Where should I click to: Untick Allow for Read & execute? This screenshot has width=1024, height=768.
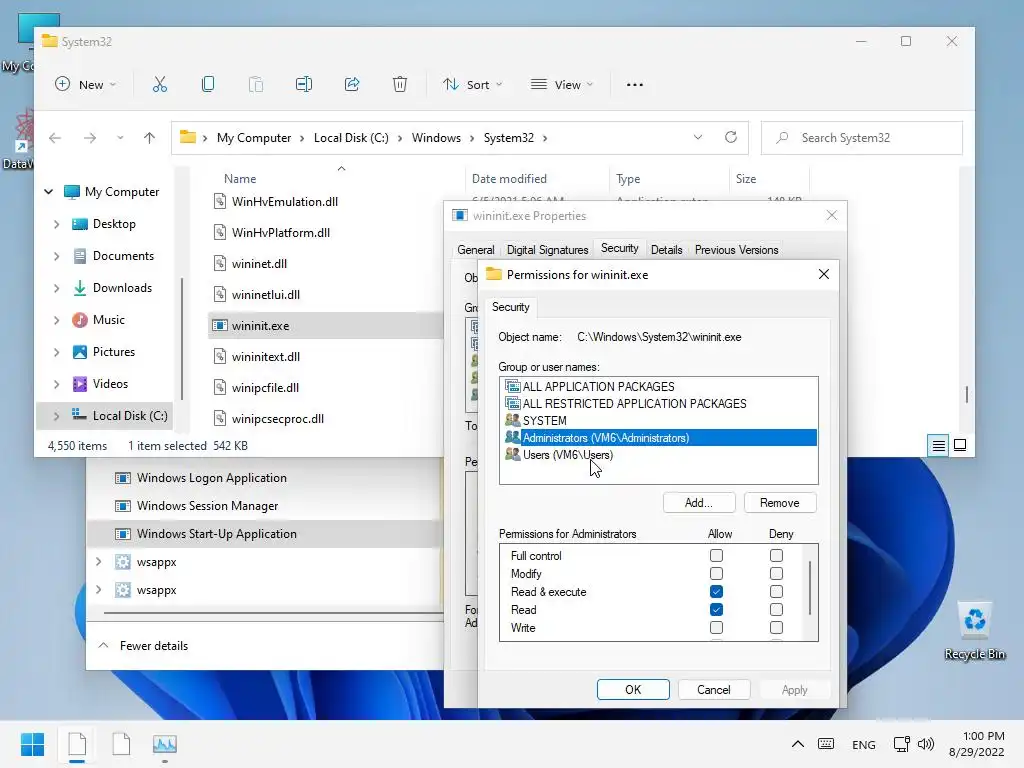(716, 592)
